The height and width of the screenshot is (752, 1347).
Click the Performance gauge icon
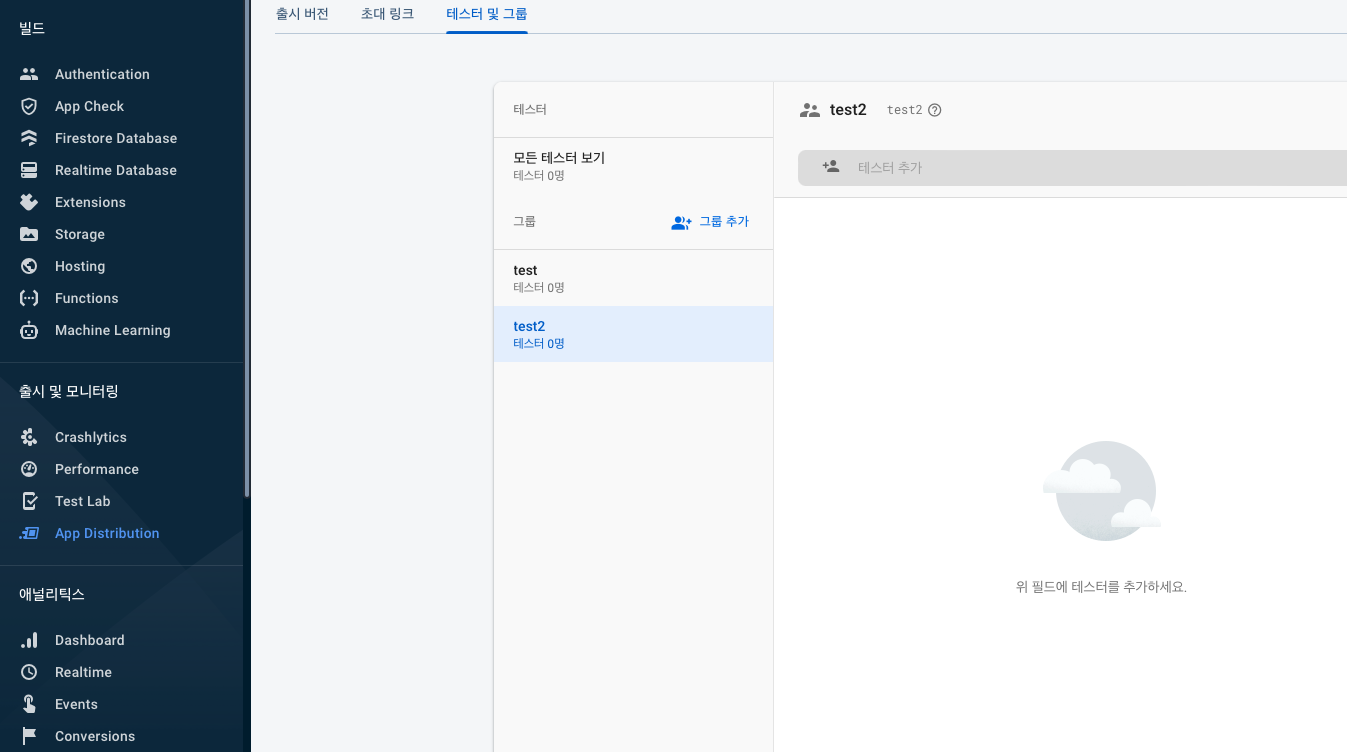pyautogui.click(x=29, y=469)
